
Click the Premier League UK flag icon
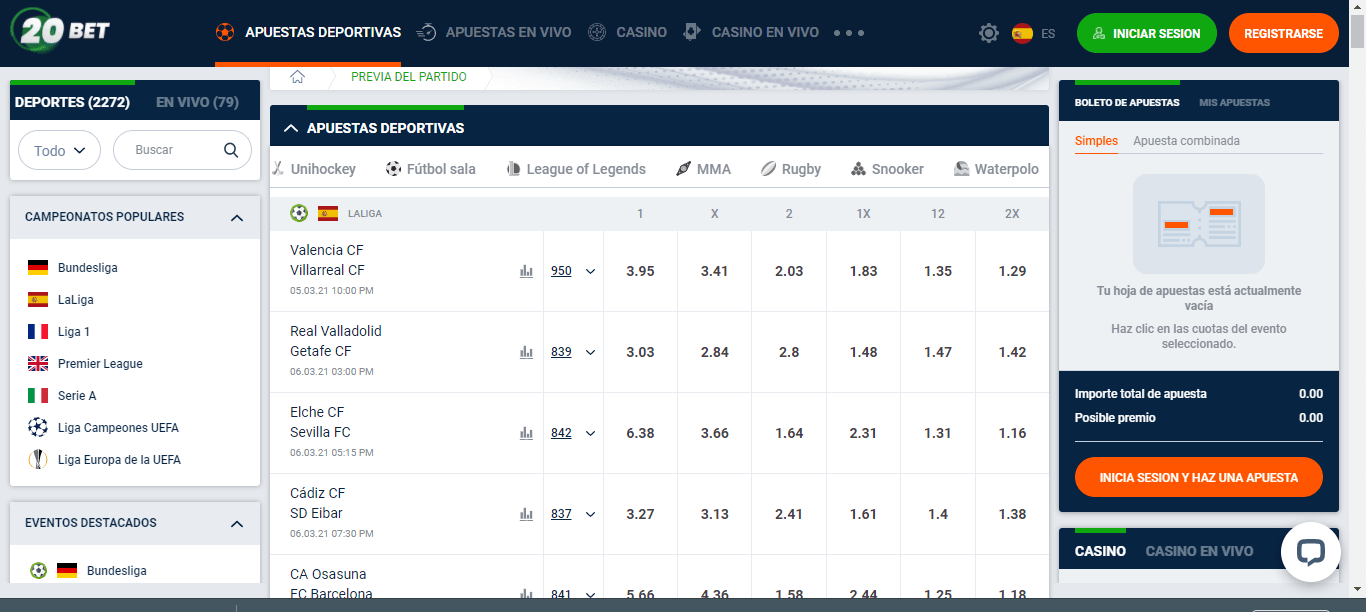(x=38, y=364)
